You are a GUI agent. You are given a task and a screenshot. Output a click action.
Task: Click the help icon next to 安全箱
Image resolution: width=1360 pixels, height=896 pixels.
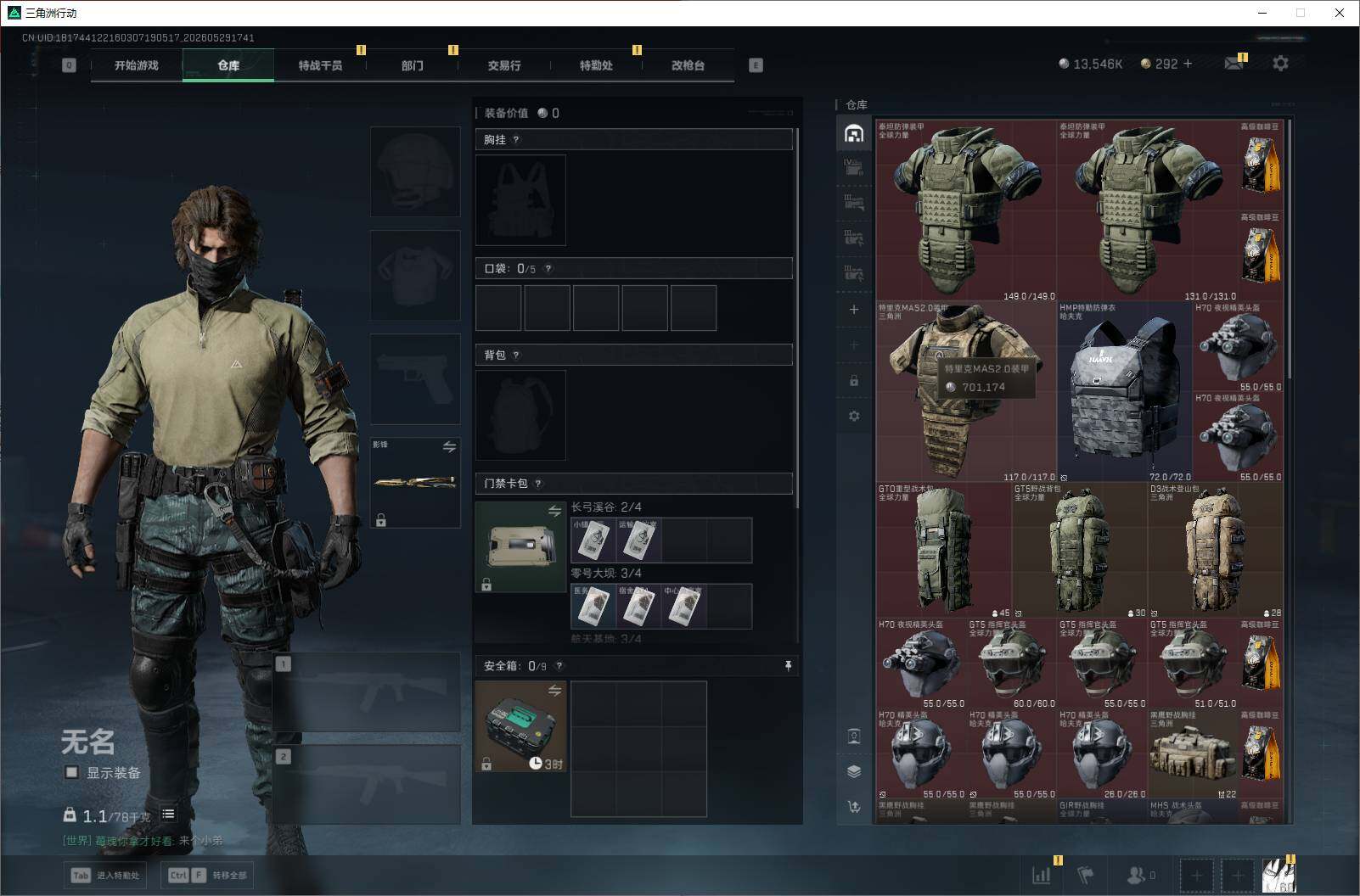point(559,666)
